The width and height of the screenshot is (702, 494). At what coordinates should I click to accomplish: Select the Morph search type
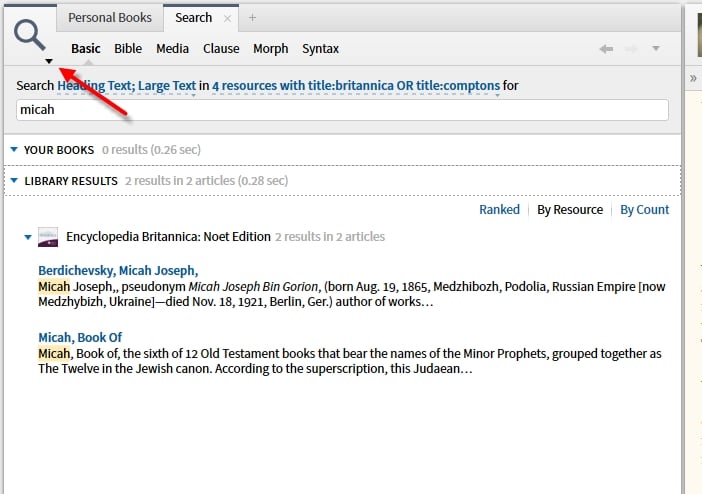coord(270,49)
